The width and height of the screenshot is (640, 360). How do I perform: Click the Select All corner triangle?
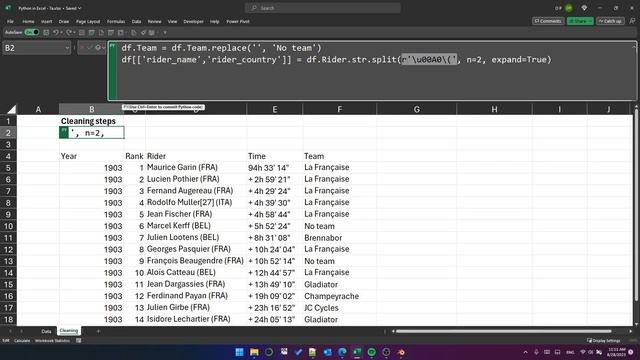11,109
